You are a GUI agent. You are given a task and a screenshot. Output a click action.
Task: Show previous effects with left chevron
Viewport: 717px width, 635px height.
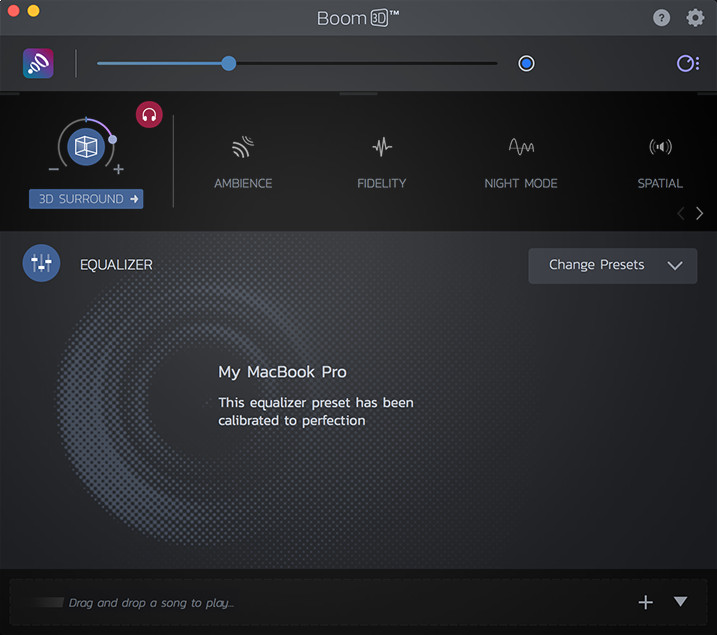[x=681, y=213]
